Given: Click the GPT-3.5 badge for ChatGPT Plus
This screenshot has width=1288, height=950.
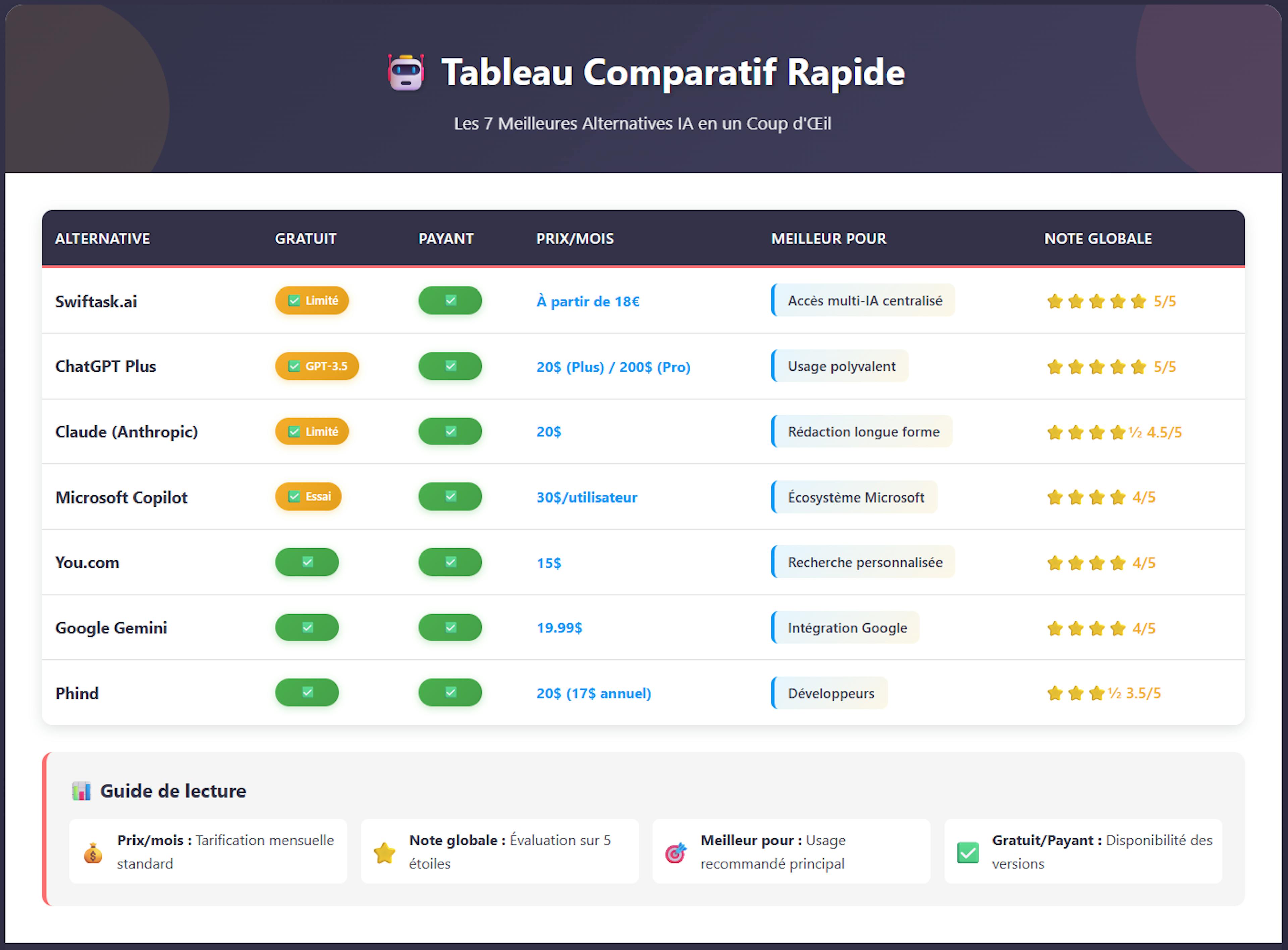Looking at the screenshot, I should 317,366.
